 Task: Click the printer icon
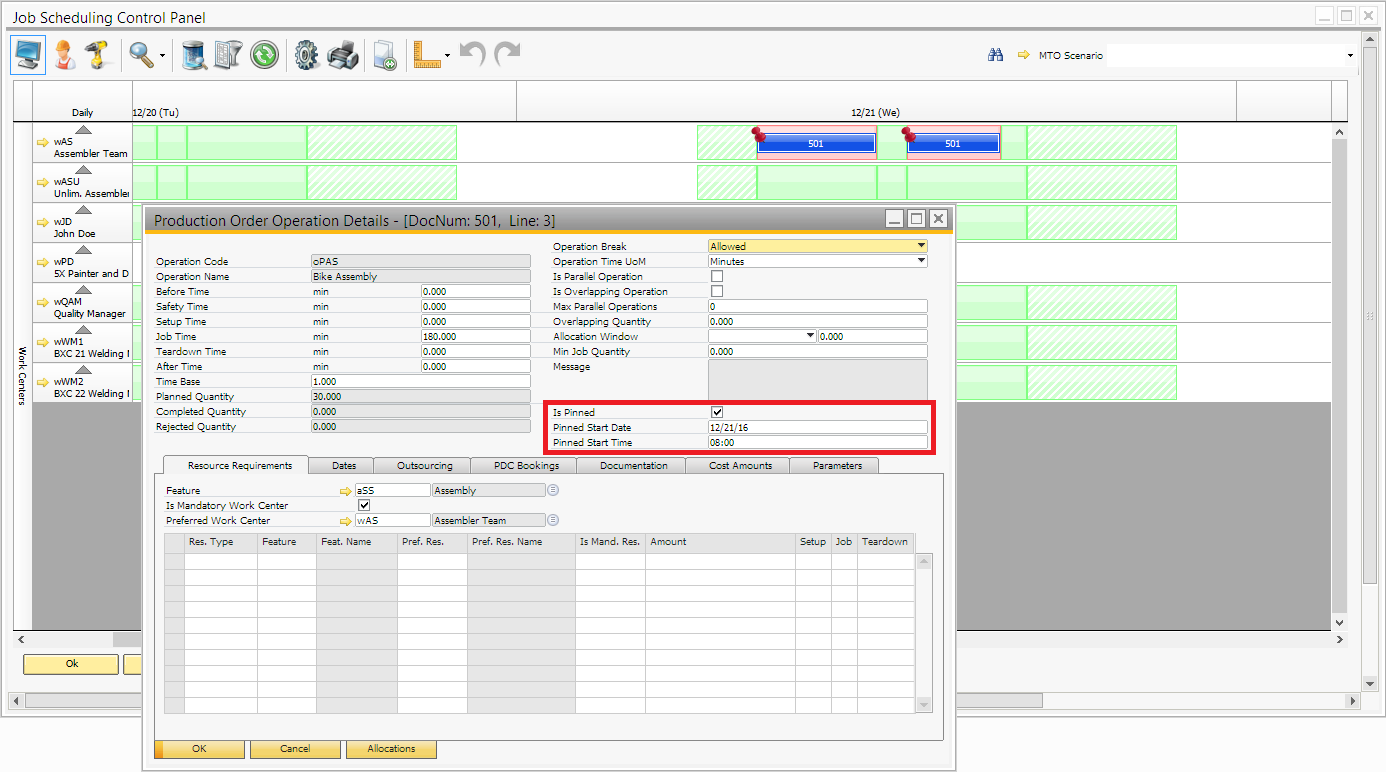click(343, 55)
